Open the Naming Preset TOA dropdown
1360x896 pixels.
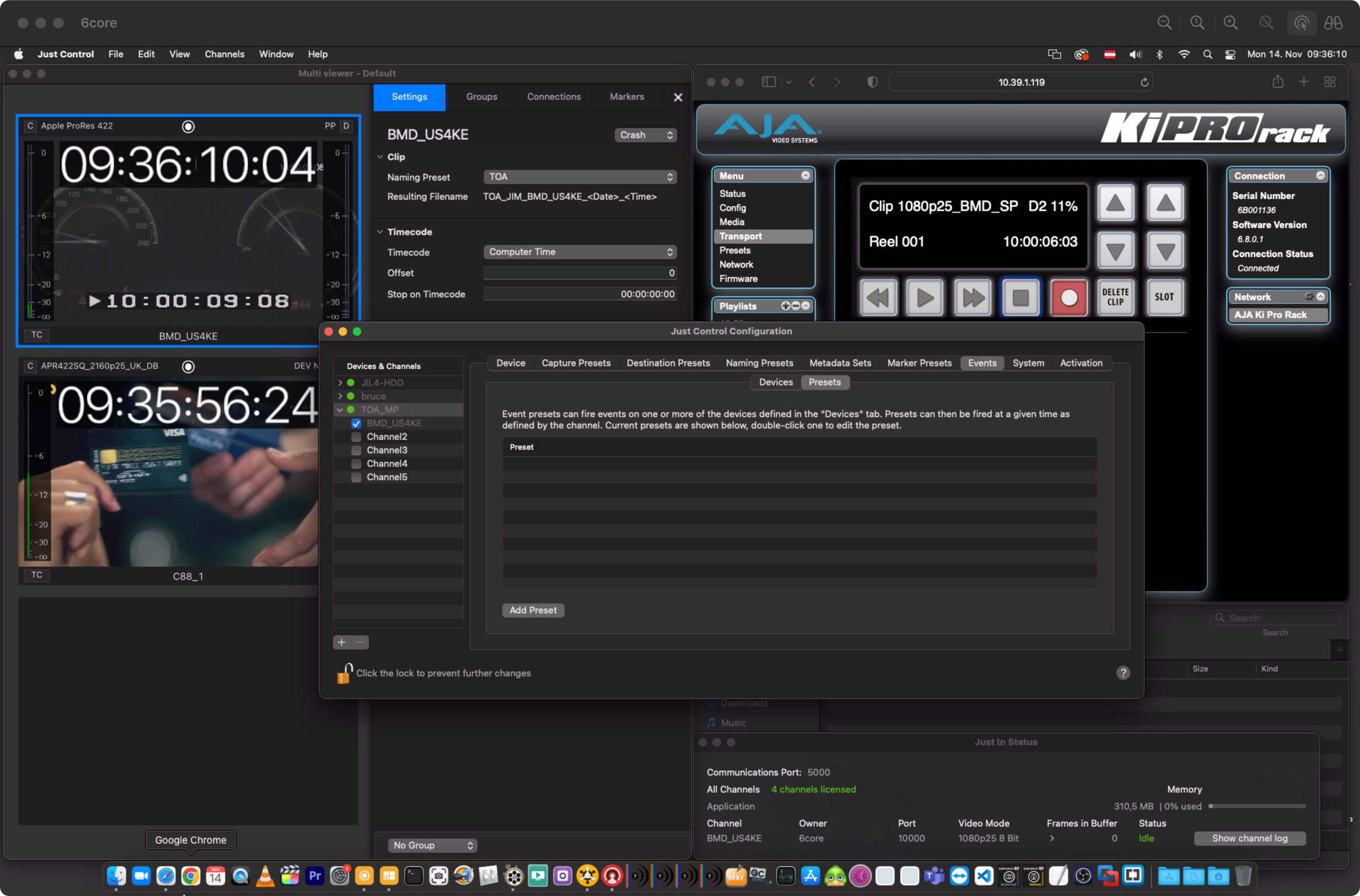580,177
